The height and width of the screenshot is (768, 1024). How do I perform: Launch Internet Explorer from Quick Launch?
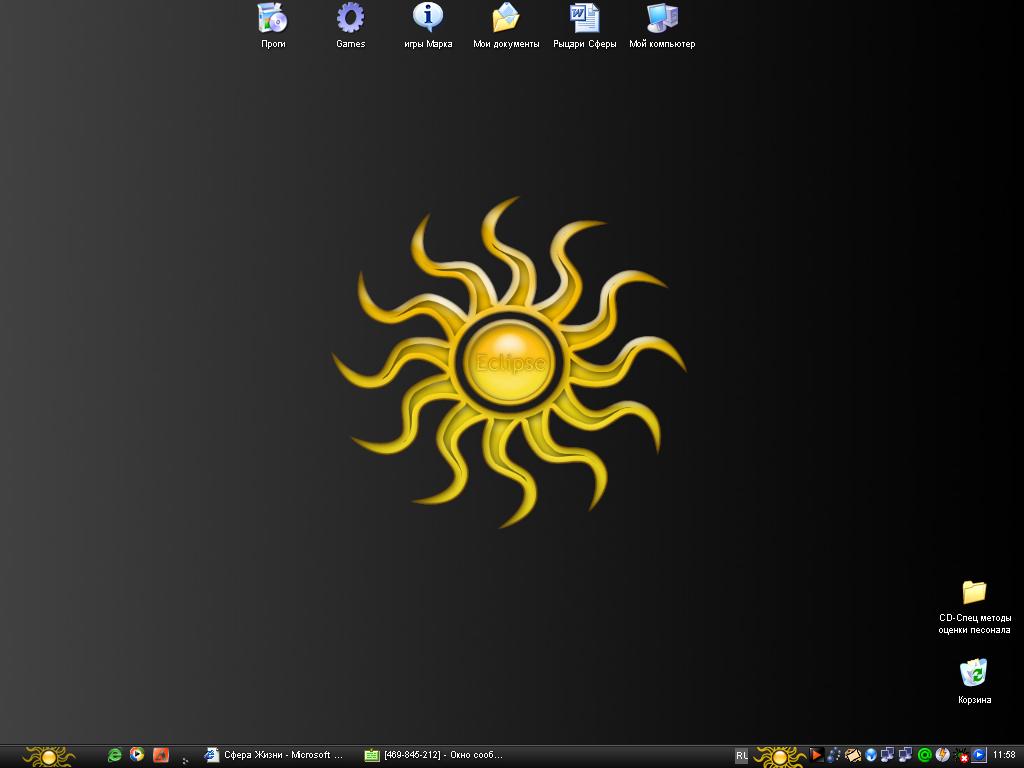click(x=115, y=756)
